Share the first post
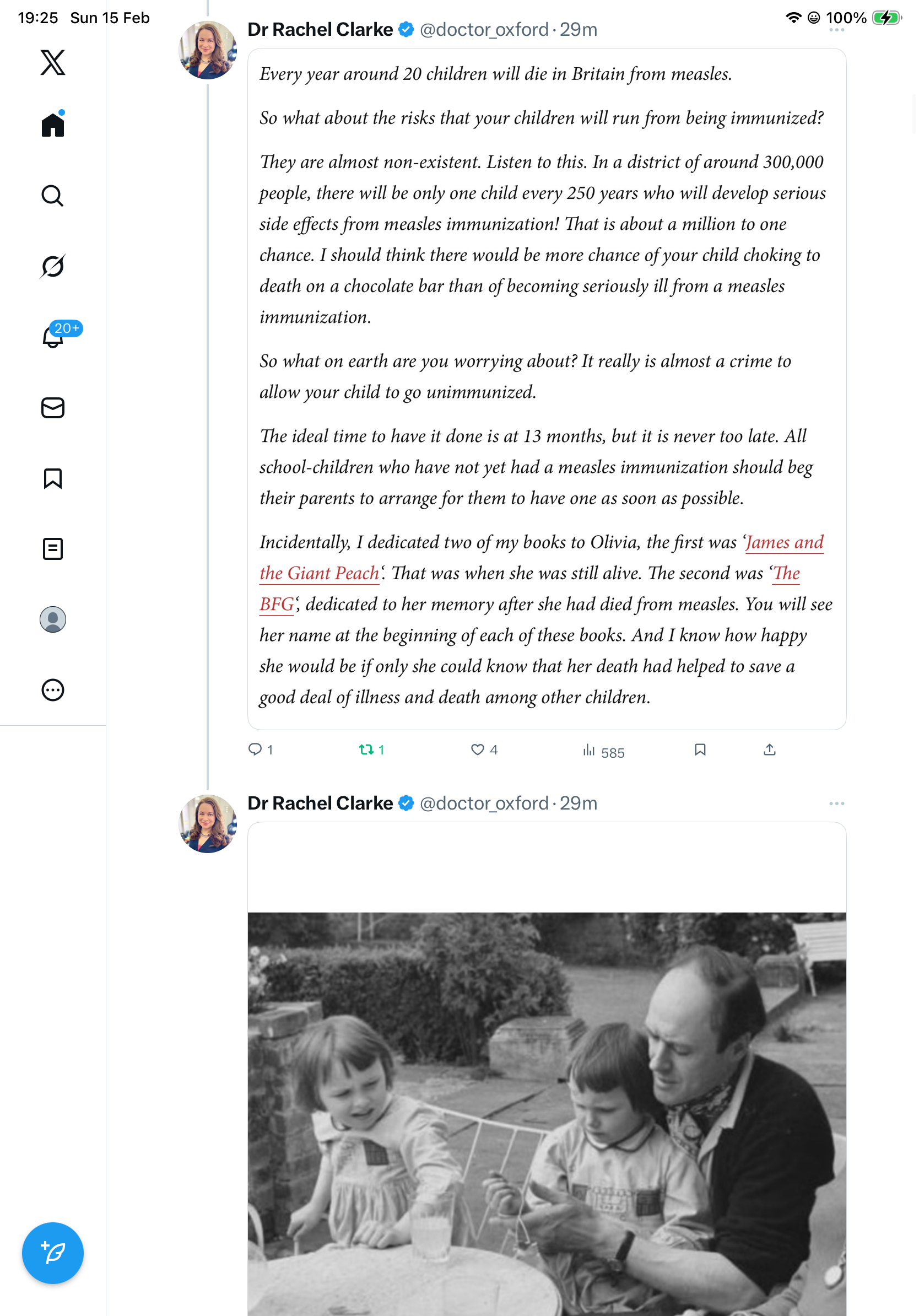This screenshot has width=919, height=1316. [770, 749]
